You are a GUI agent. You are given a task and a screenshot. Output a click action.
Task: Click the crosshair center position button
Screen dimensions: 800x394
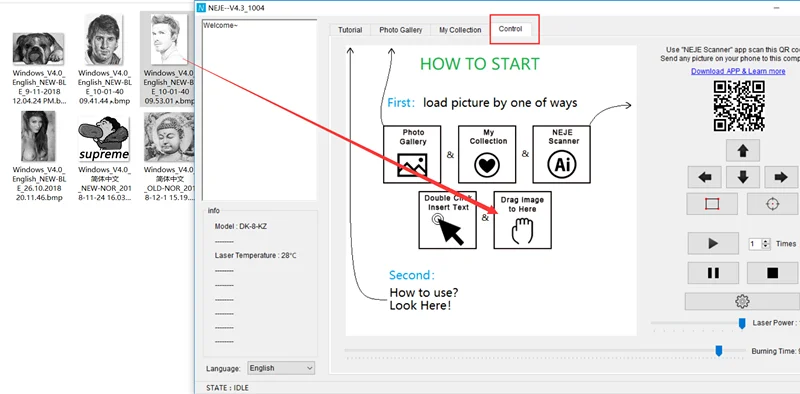[772, 204]
